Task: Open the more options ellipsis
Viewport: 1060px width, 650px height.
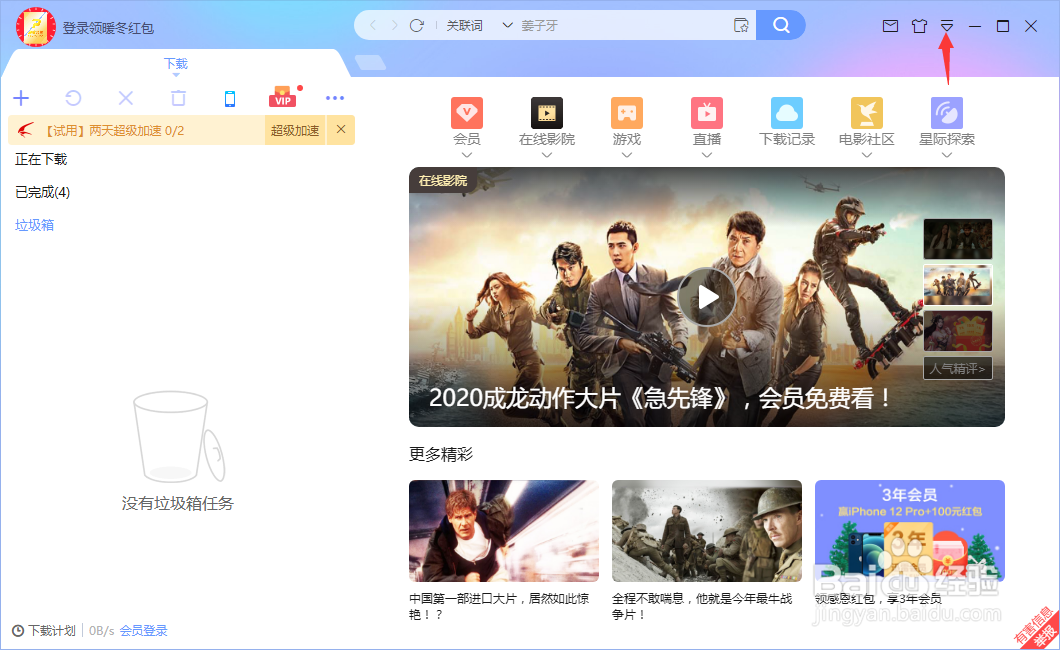Action: [x=335, y=98]
